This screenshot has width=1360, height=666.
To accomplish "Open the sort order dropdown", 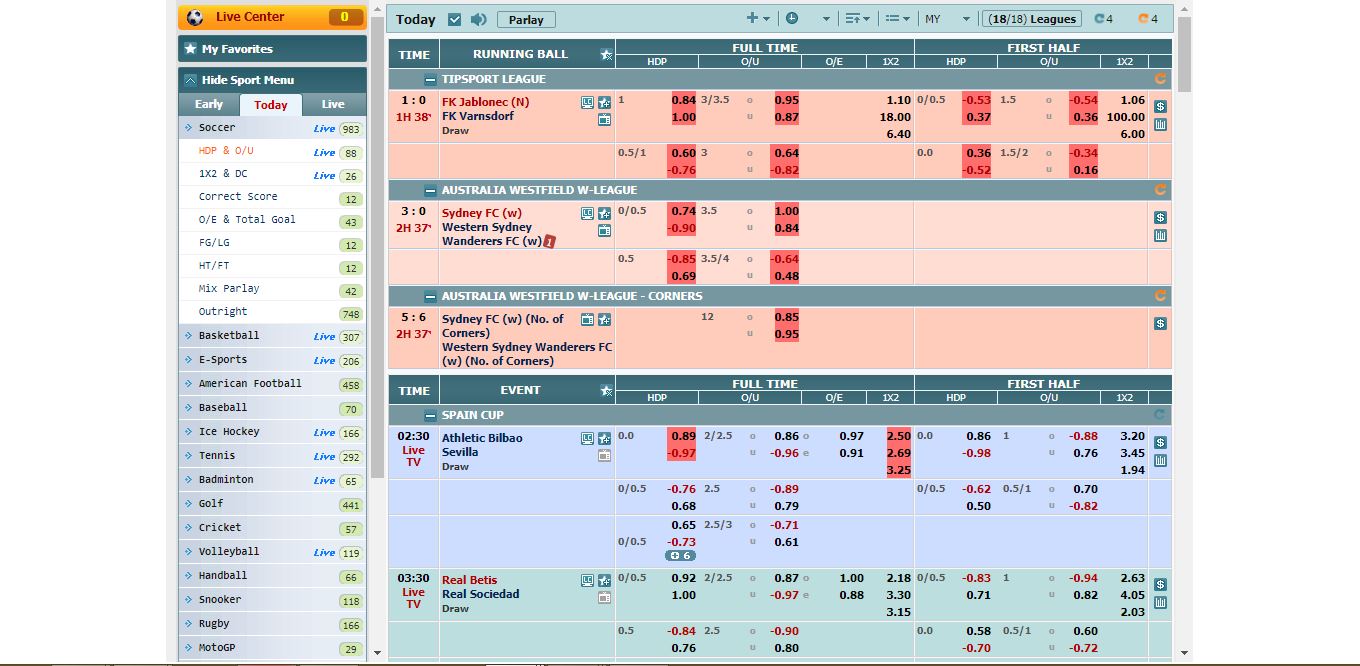I will tap(857, 19).
